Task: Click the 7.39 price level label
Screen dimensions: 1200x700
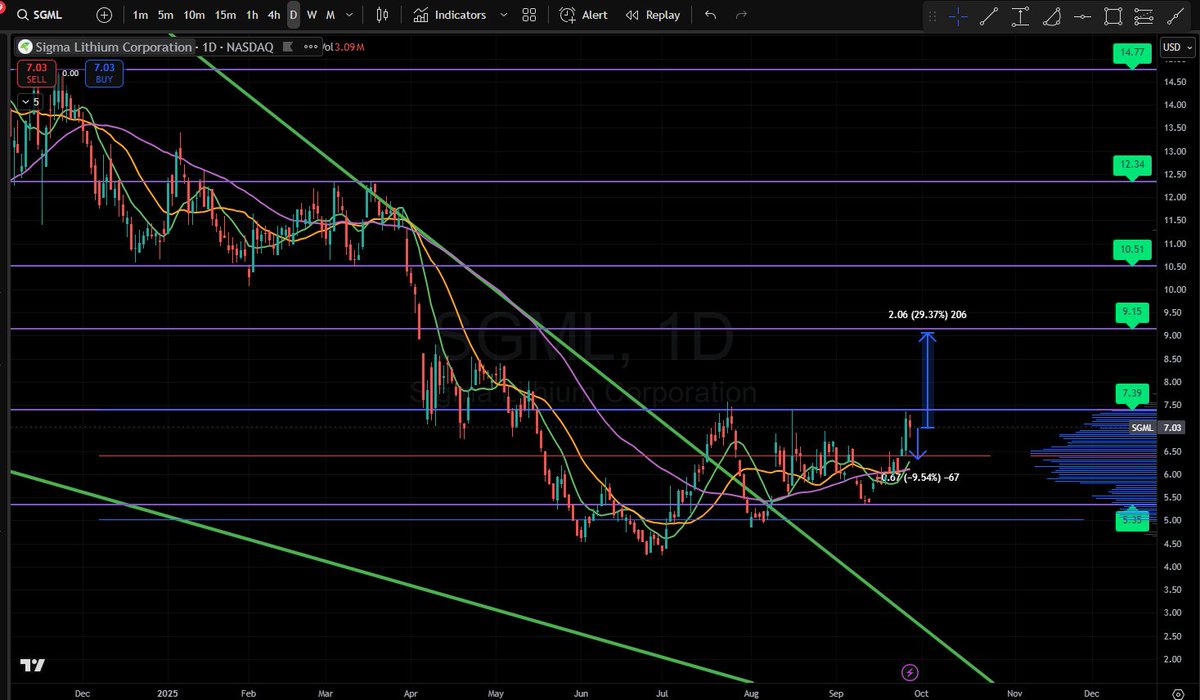Action: pos(1132,394)
